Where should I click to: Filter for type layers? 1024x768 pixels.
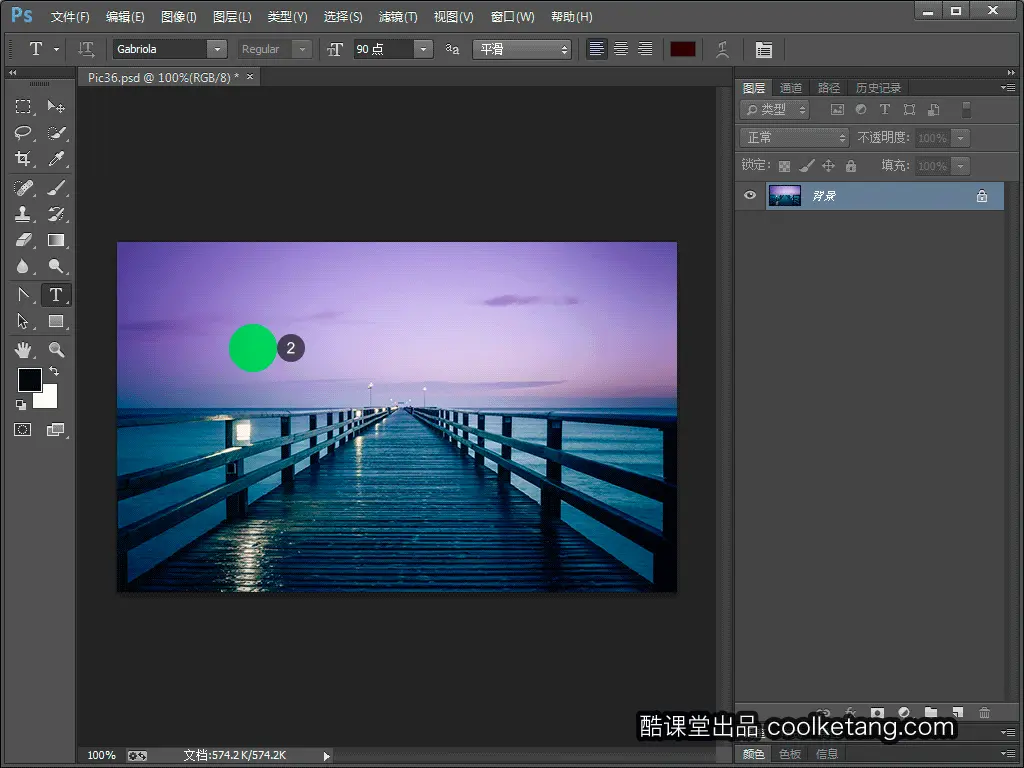tap(885, 110)
